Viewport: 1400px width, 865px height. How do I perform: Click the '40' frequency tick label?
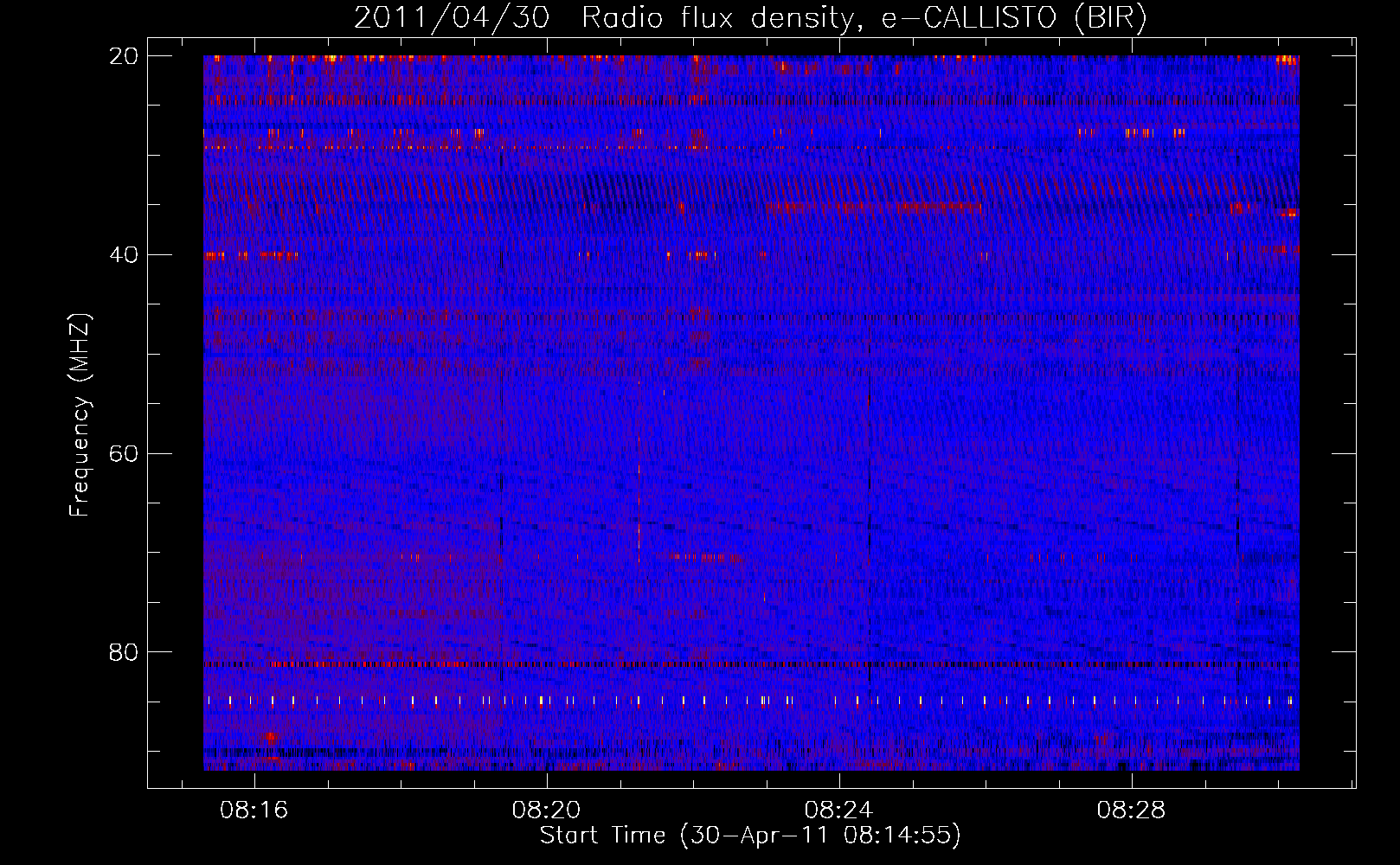pos(124,255)
